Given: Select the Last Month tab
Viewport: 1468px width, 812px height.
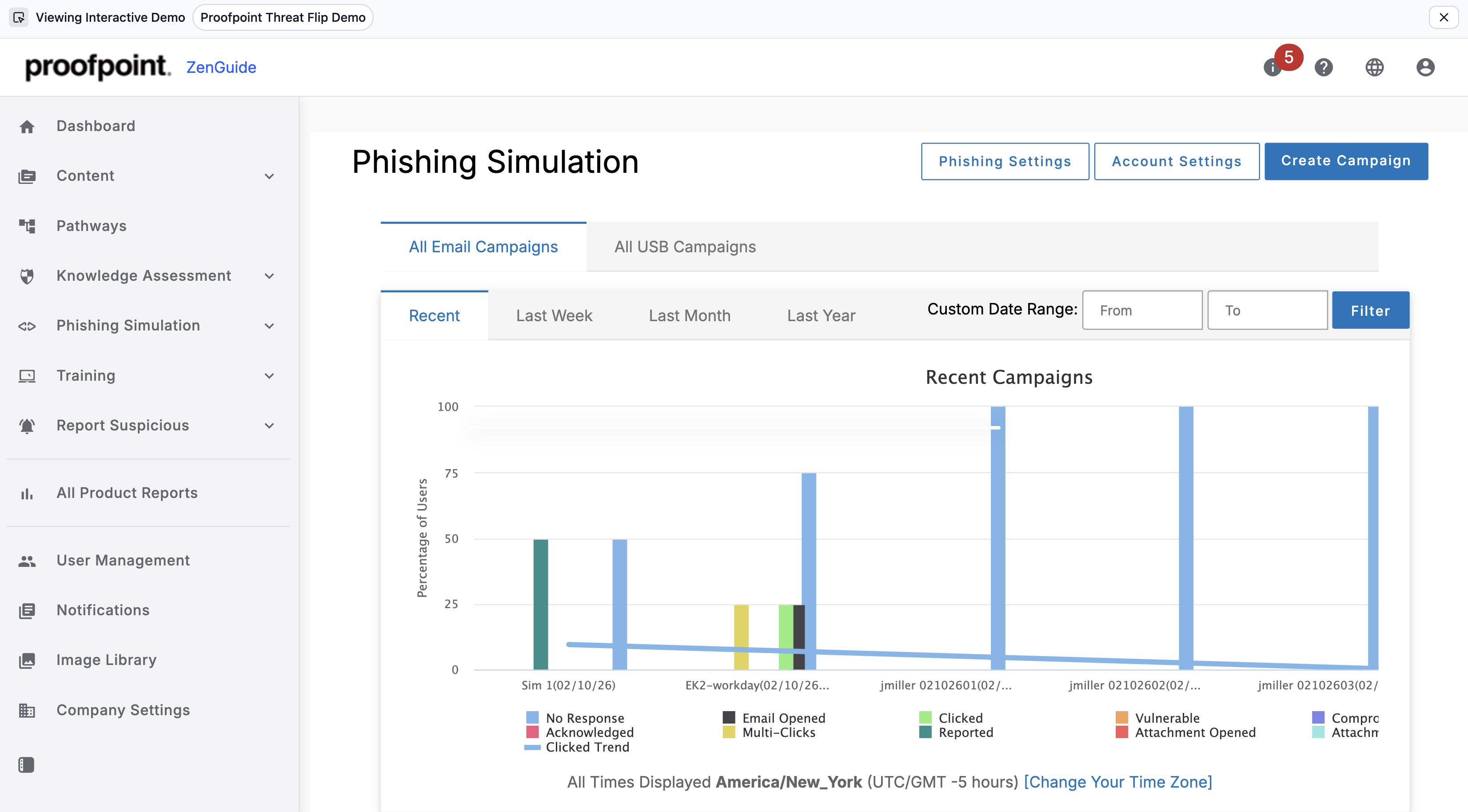Looking at the screenshot, I should point(689,316).
